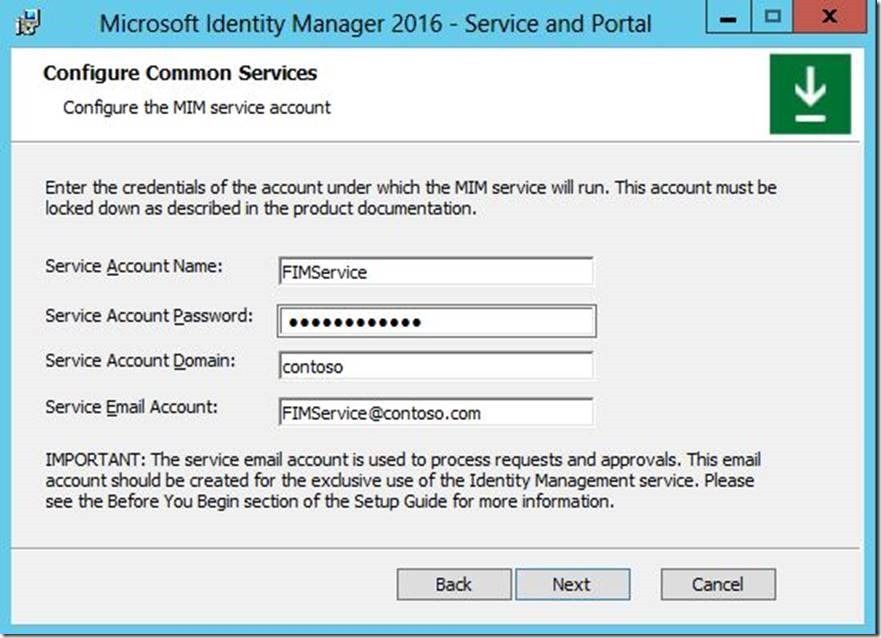Click the 'Service Email Account:' label

(131, 407)
